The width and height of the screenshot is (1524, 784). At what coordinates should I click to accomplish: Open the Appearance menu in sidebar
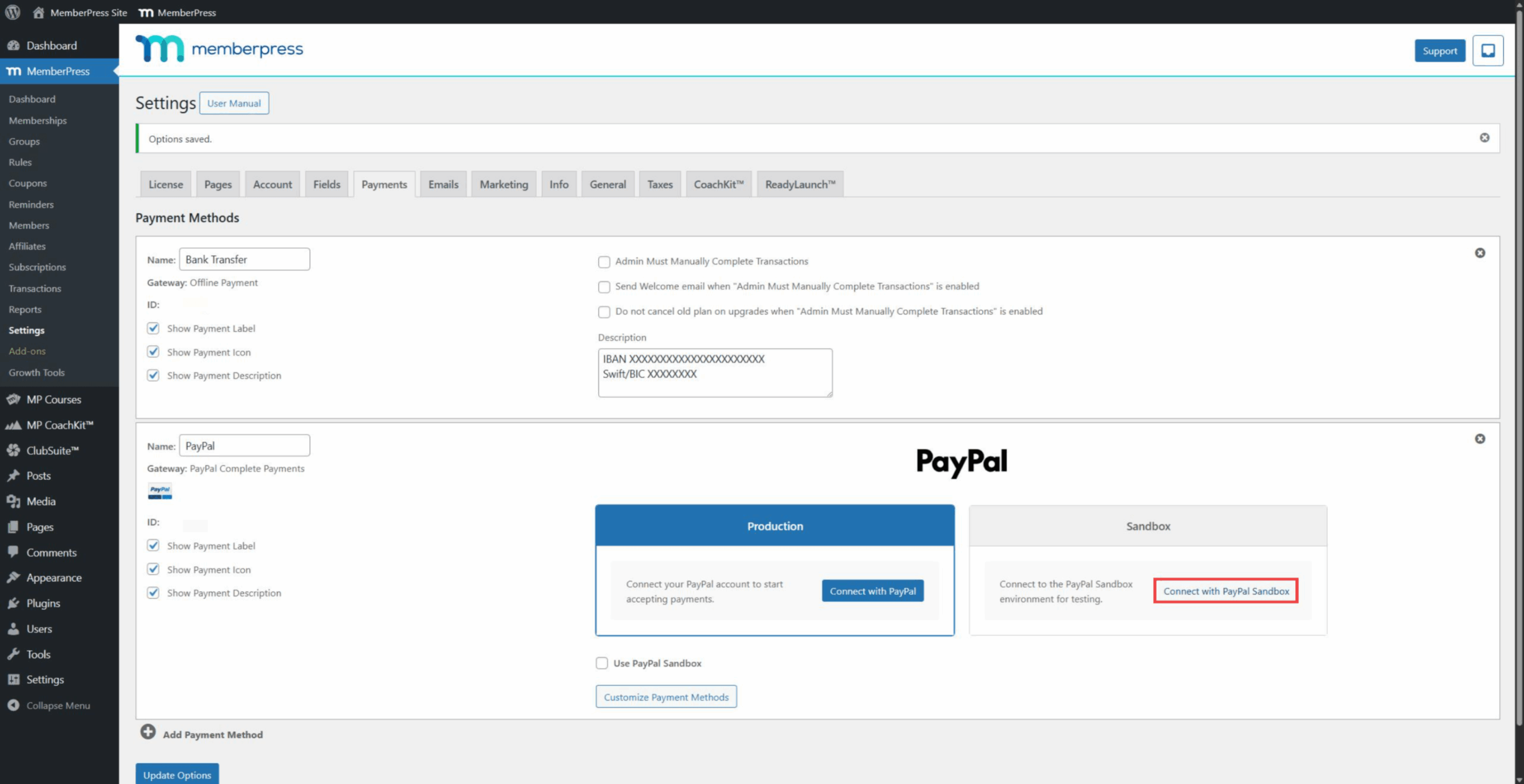point(54,577)
